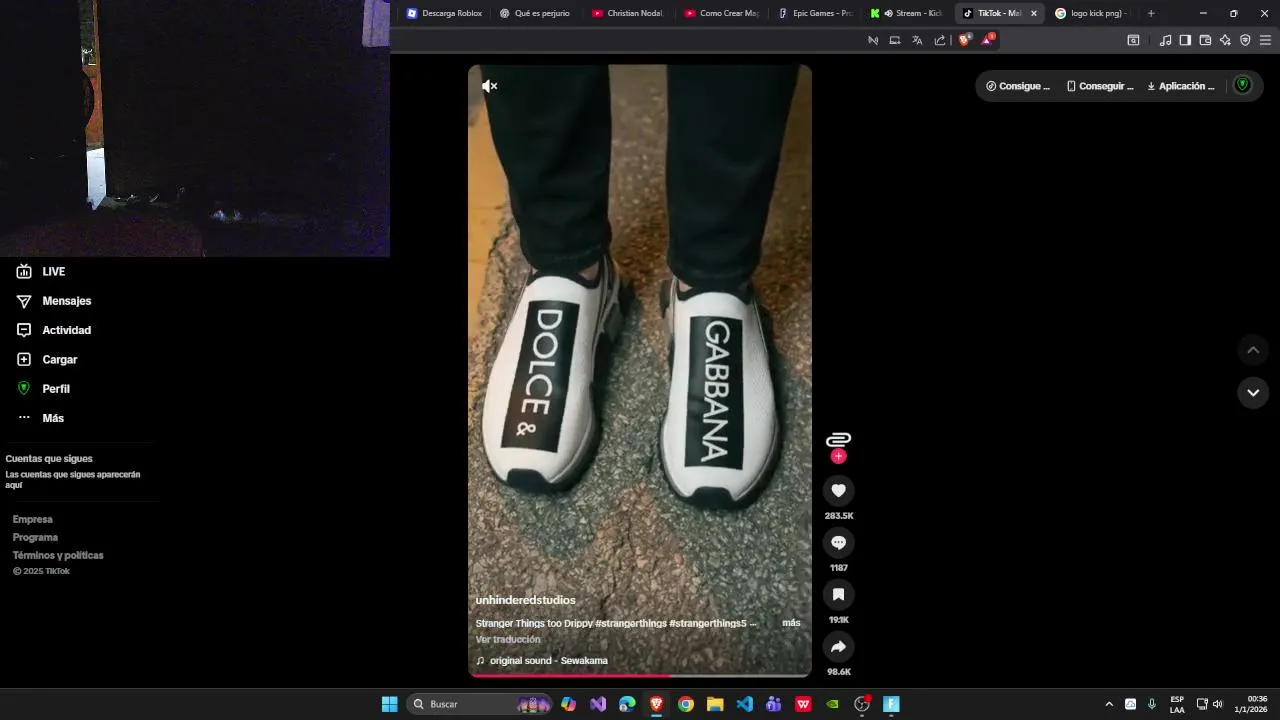The height and width of the screenshot is (720, 1280).
Task: Open Brave Leo AI sparkle icon
Action: [1225, 40]
